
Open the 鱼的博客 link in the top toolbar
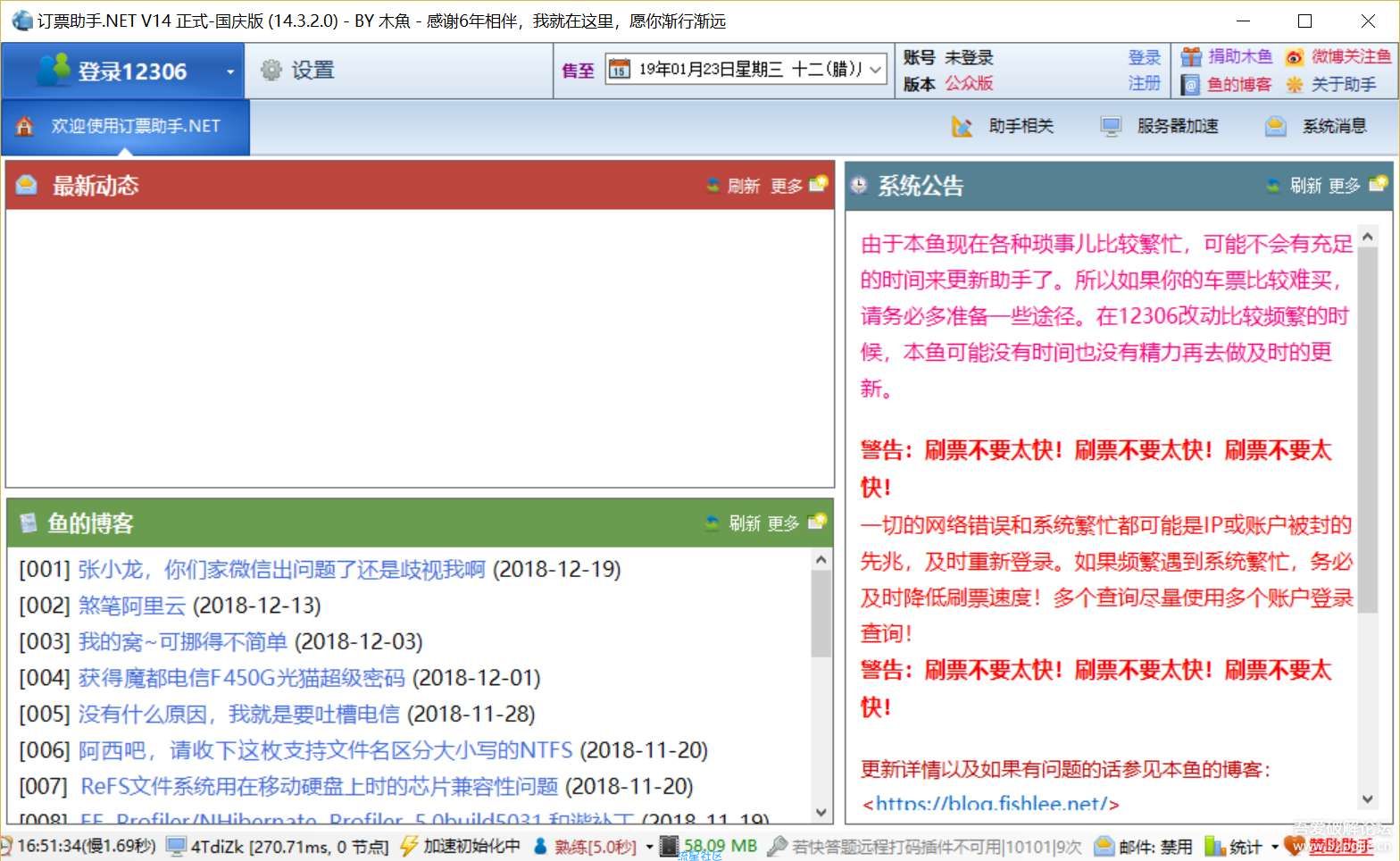1239,85
